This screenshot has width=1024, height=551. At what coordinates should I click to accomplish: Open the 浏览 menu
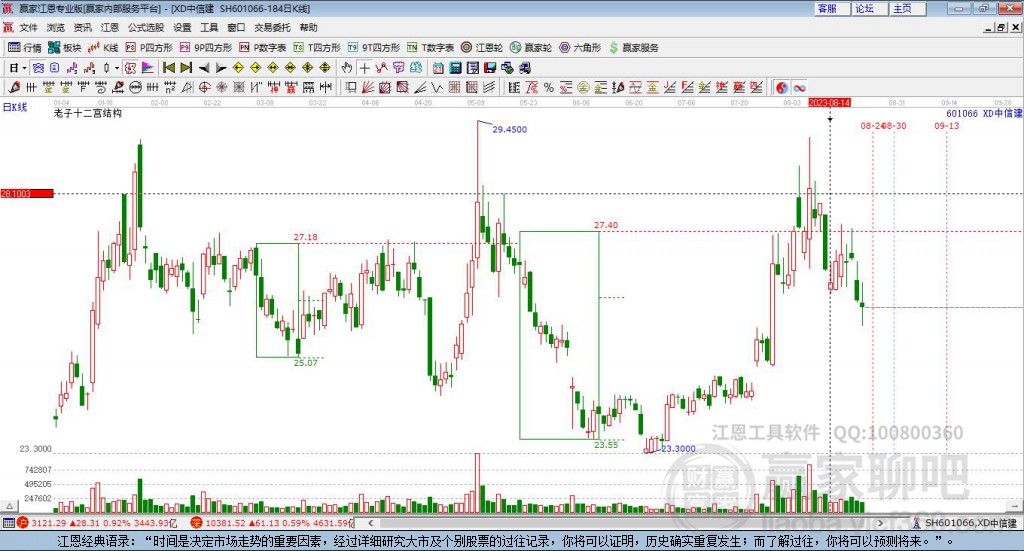pyautogui.click(x=56, y=27)
